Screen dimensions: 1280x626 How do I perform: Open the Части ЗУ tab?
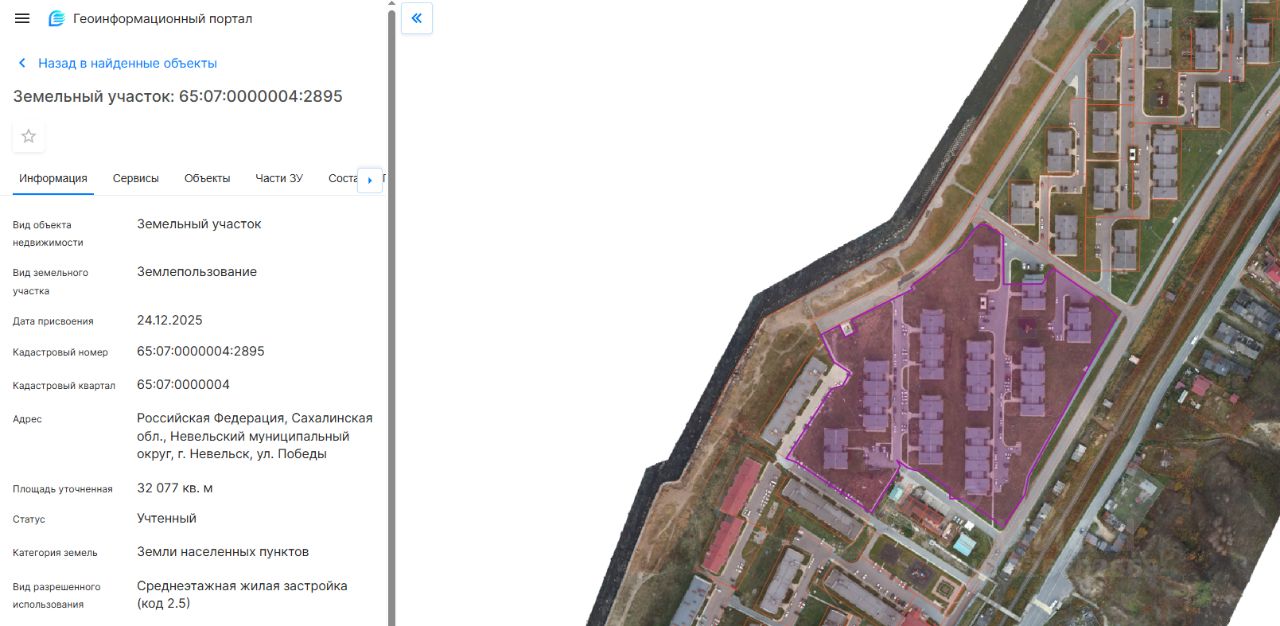tap(279, 178)
